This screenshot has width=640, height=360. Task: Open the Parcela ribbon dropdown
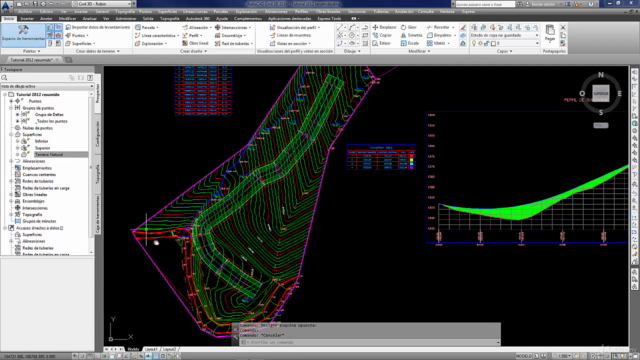tap(147, 27)
